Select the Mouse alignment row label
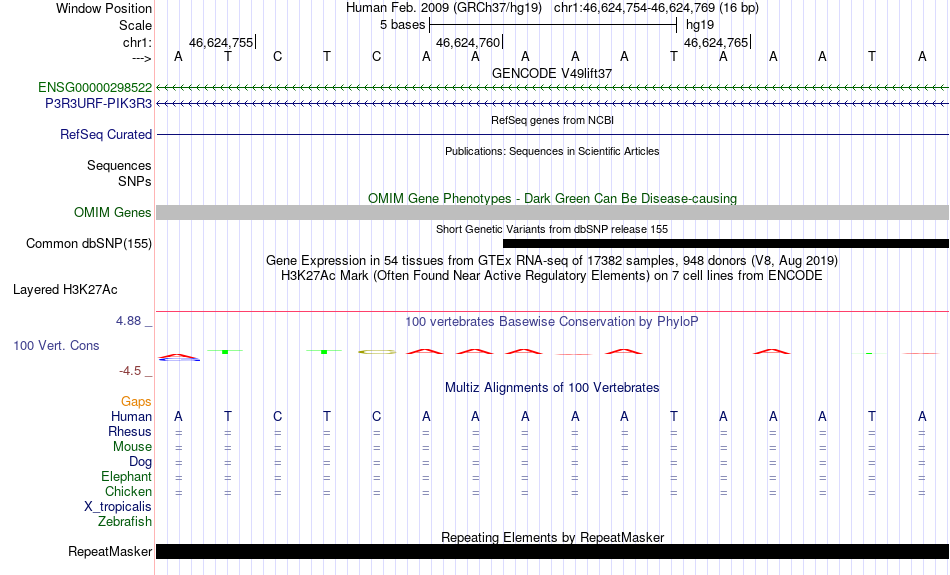This screenshot has height=575, width=950. coord(132,447)
